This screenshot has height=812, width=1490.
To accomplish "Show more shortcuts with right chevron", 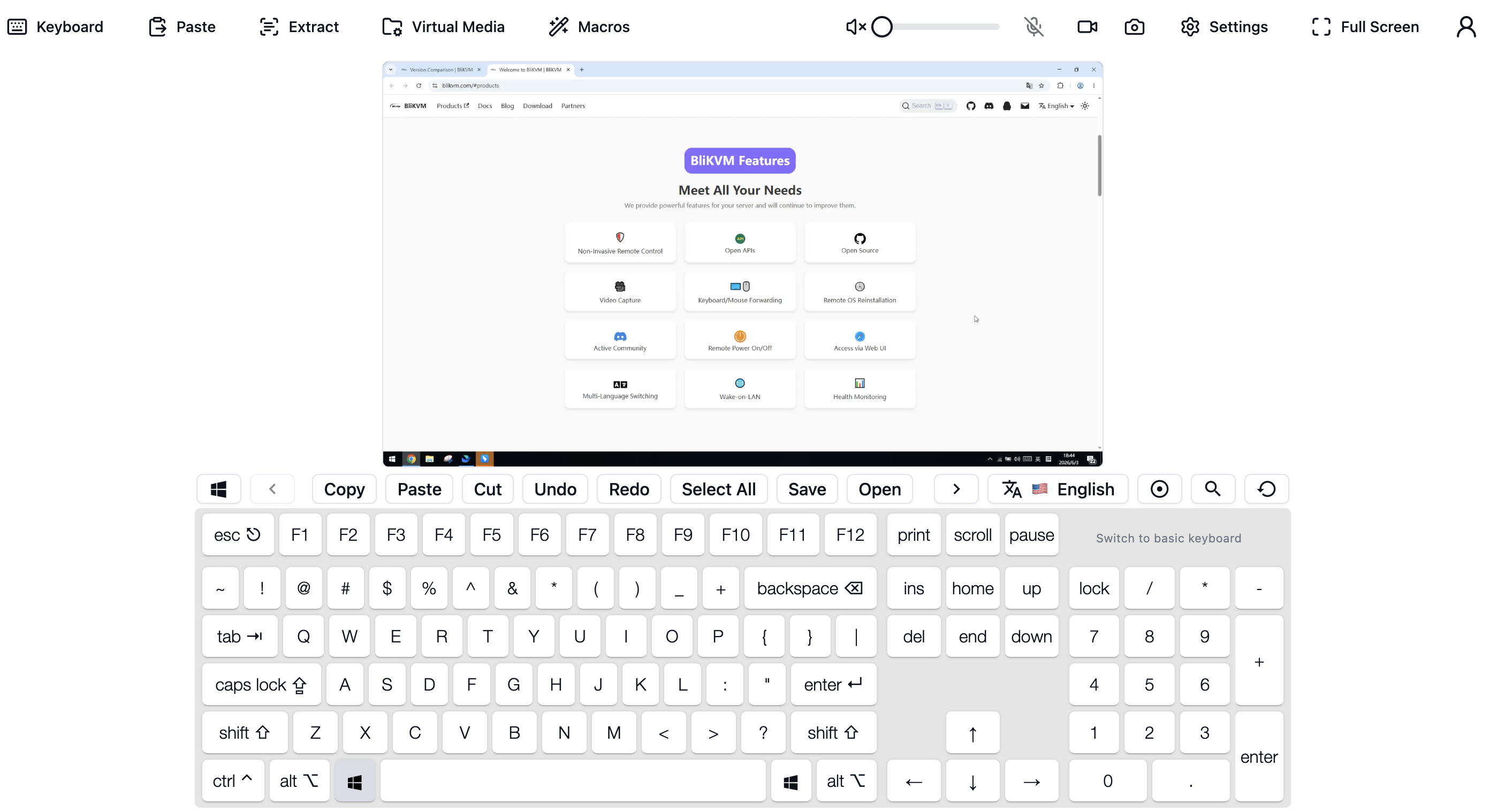I will pyautogui.click(x=956, y=489).
